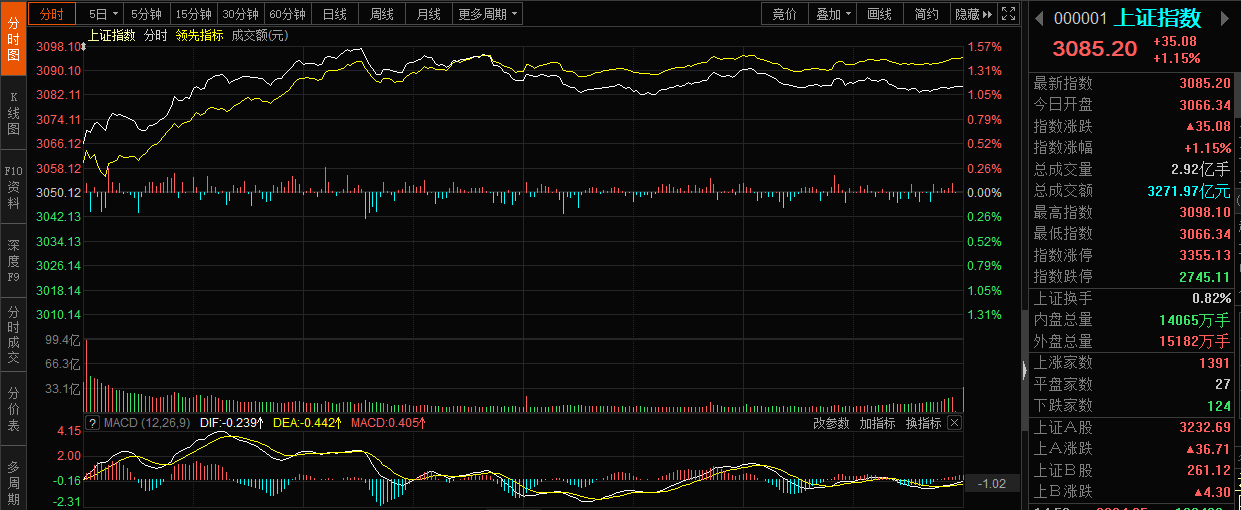1241x510 pixels.
Task: Click 总成交额 value 3271.97亿元
Action: click(x=1190, y=191)
